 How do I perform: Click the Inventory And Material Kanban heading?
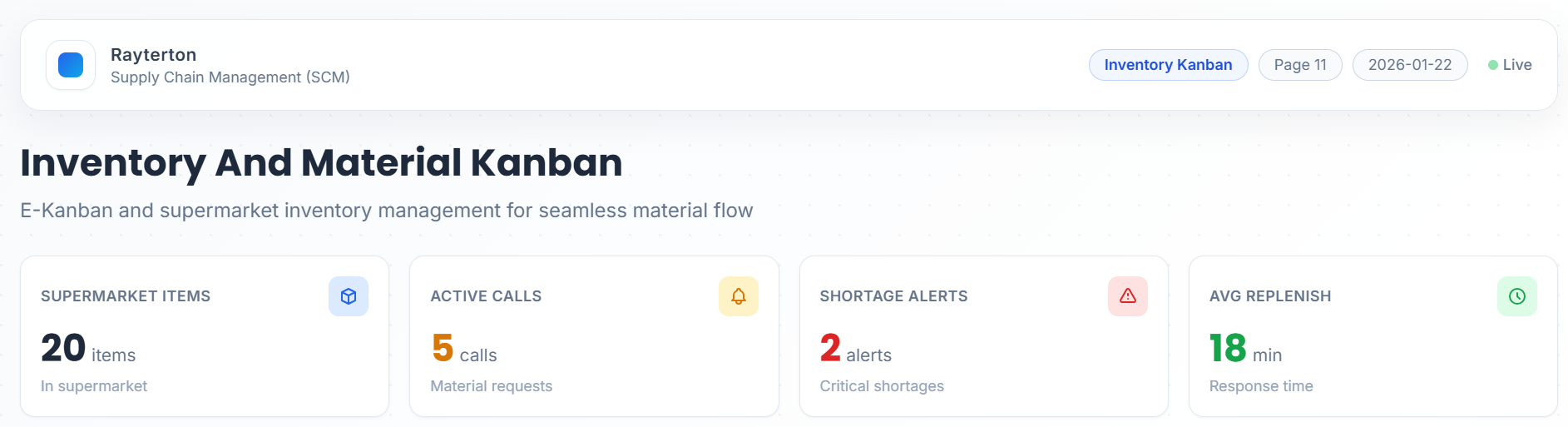[321, 162]
